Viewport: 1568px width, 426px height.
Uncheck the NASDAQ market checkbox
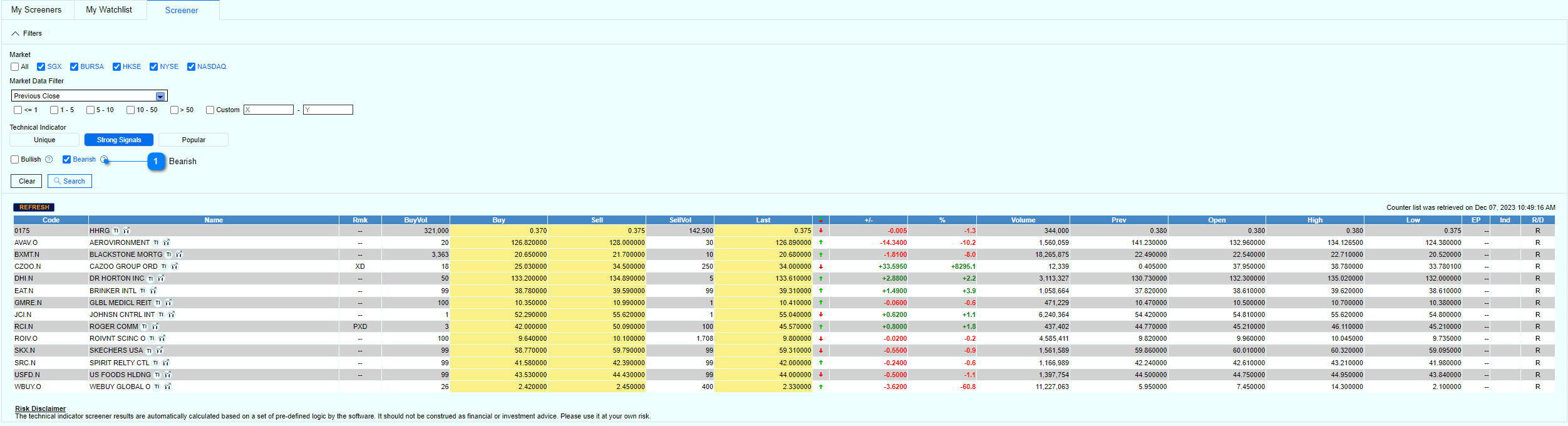coord(191,66)
